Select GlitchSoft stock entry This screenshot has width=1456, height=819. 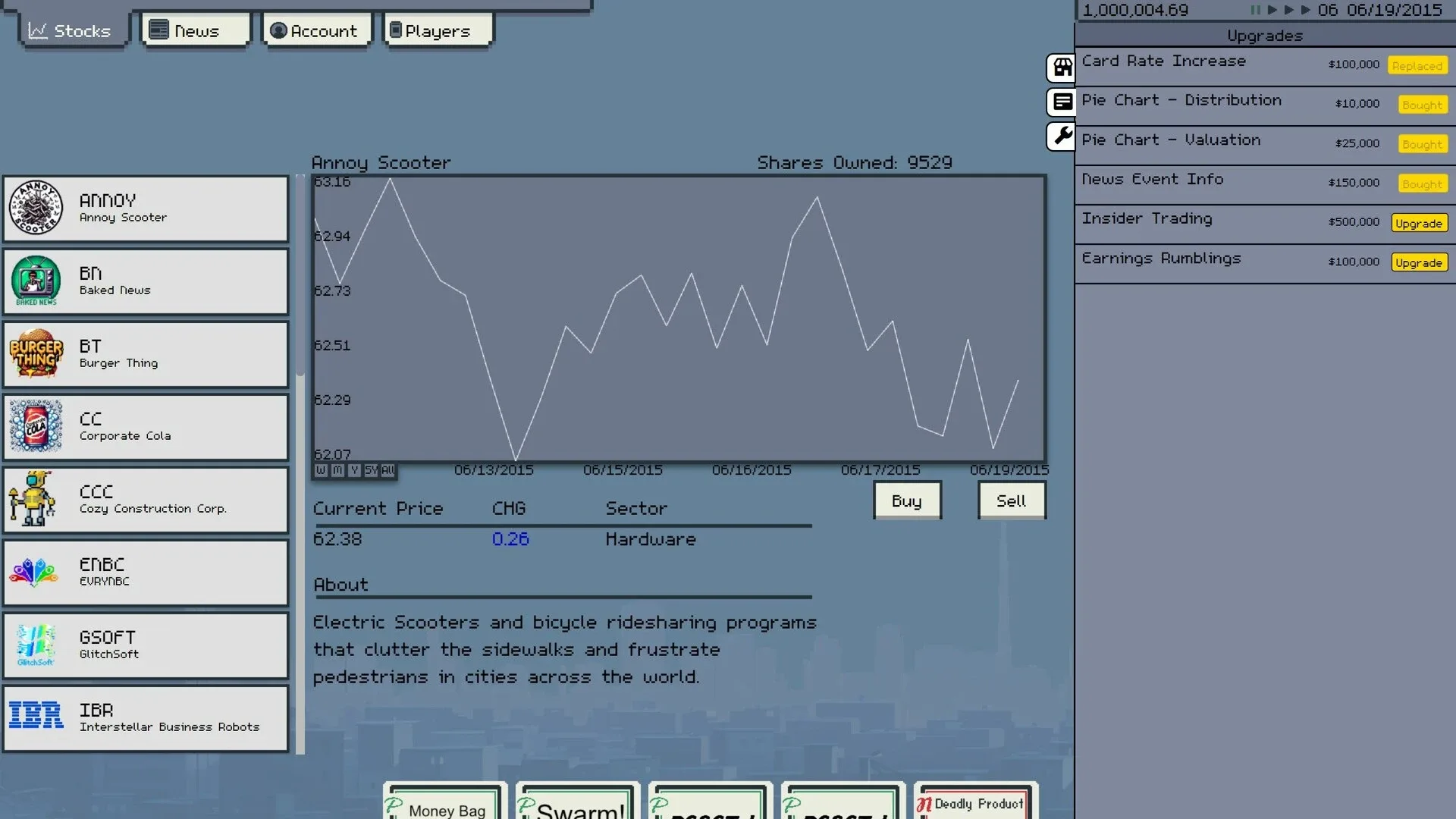[146, 645]
